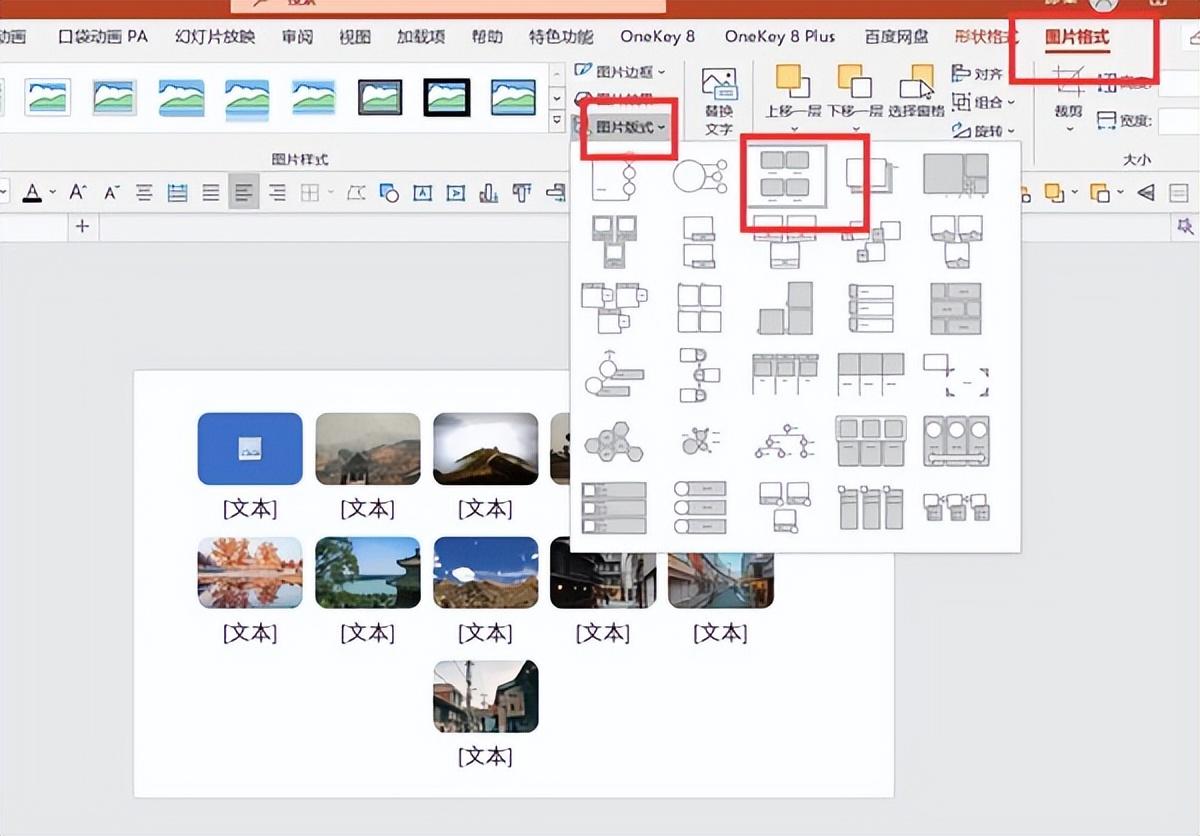This screenshot has width=1200, height=836.
Task: Open the 百度网盘 menu tab
Action: [x=896, y=37]
